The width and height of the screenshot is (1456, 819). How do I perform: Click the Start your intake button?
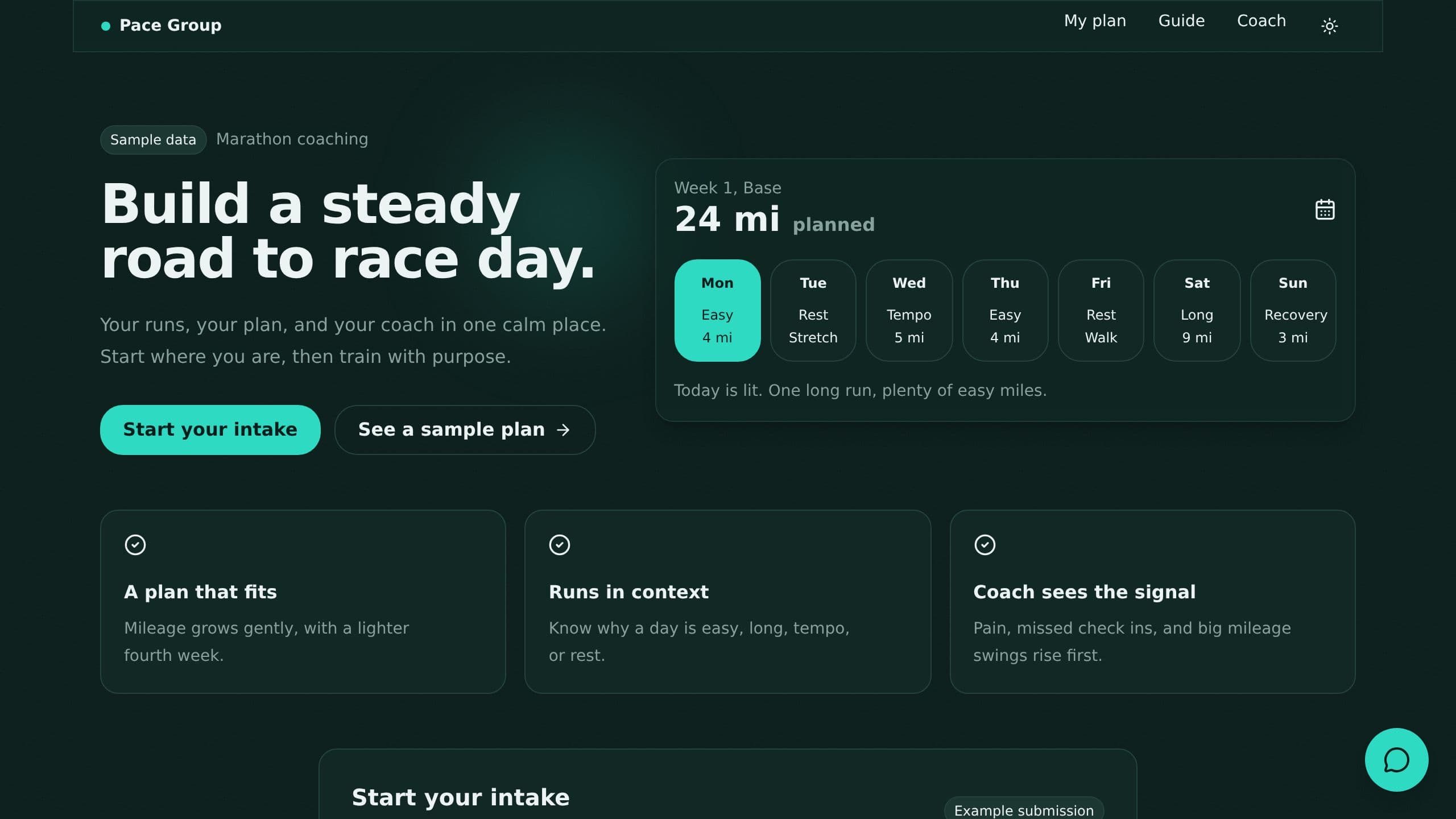click(210, 430)
